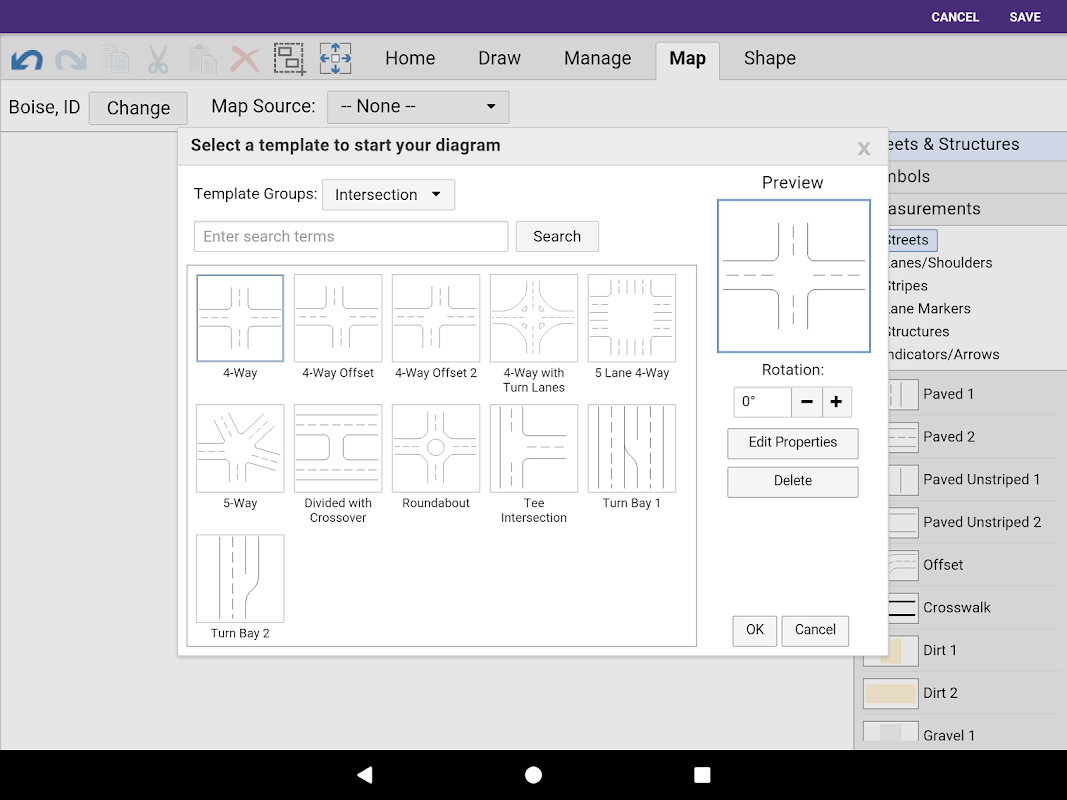
Task: Open the Shape tab
Action: click(x=769, y=59)
